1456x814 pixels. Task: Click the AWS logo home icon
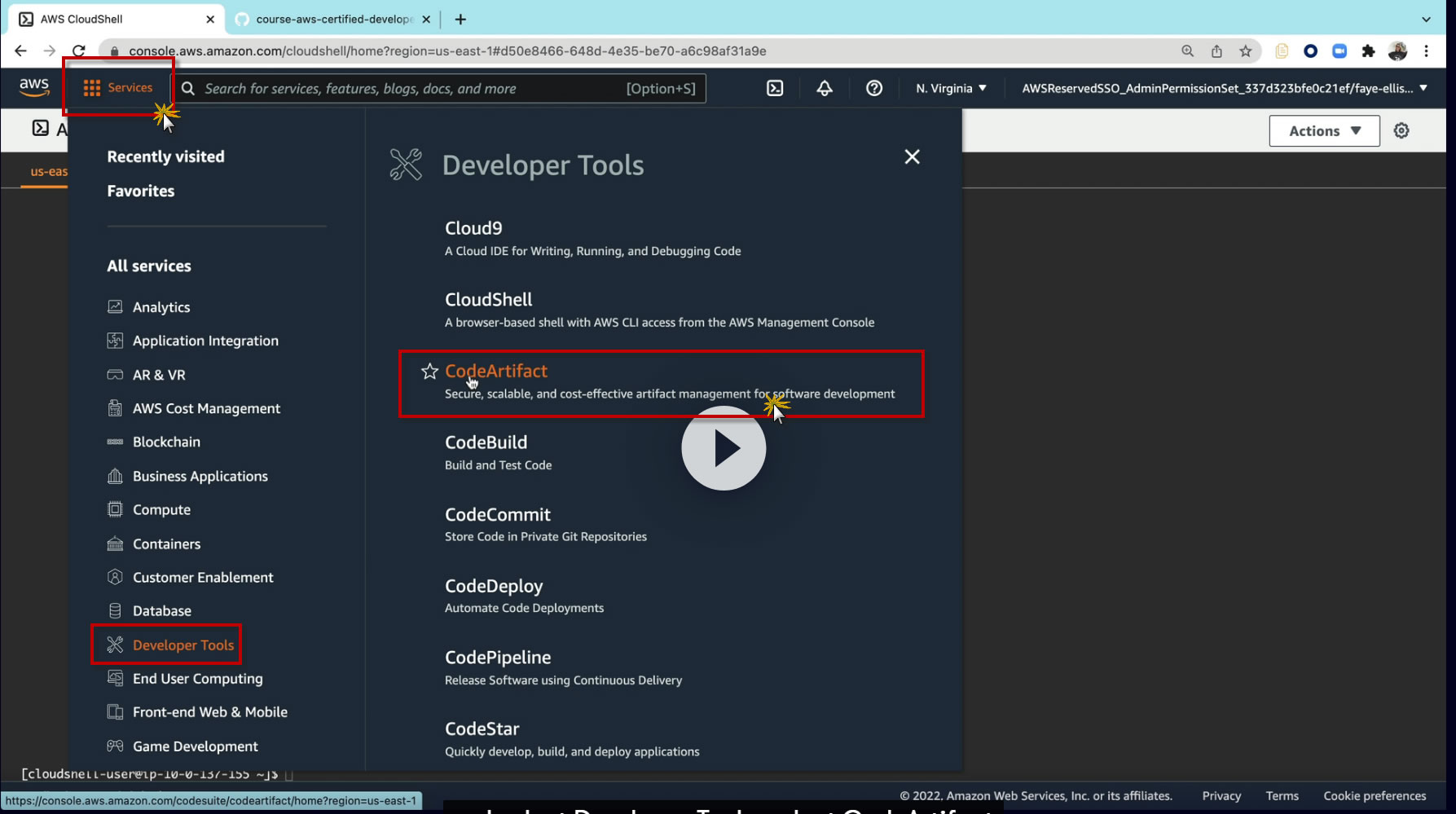pyautogui.click(x=34, y=87)
